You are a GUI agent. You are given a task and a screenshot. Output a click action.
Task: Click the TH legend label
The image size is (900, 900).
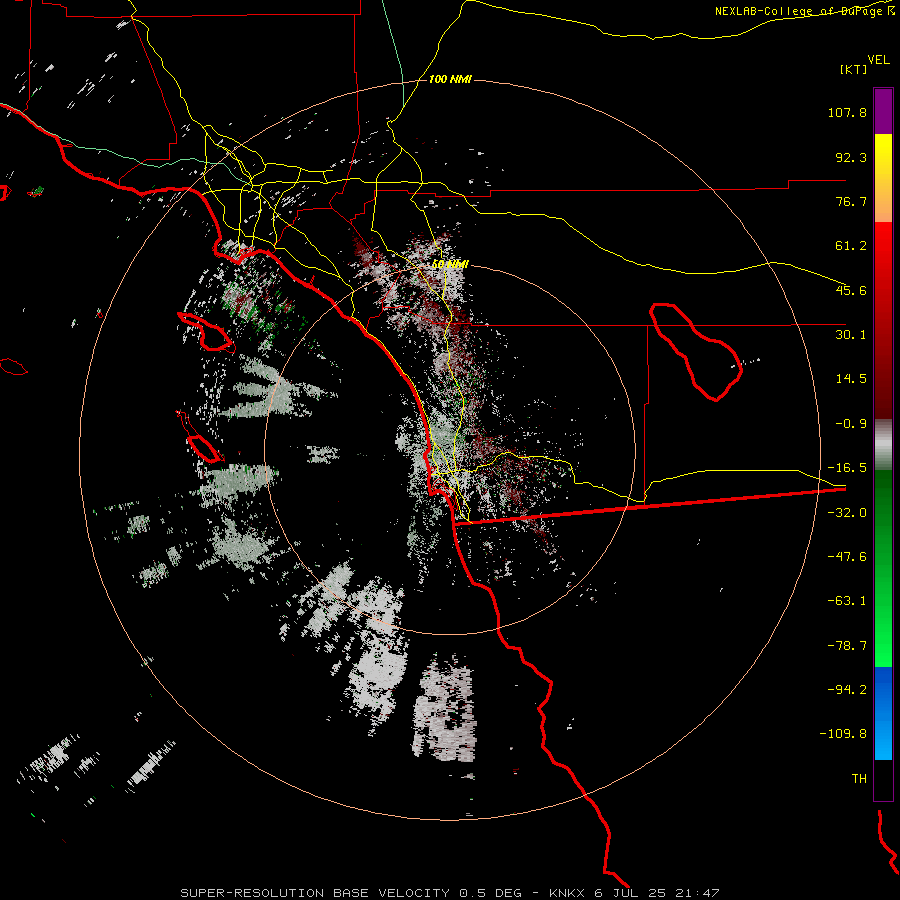pyautogui.click(x=859, y=778)
